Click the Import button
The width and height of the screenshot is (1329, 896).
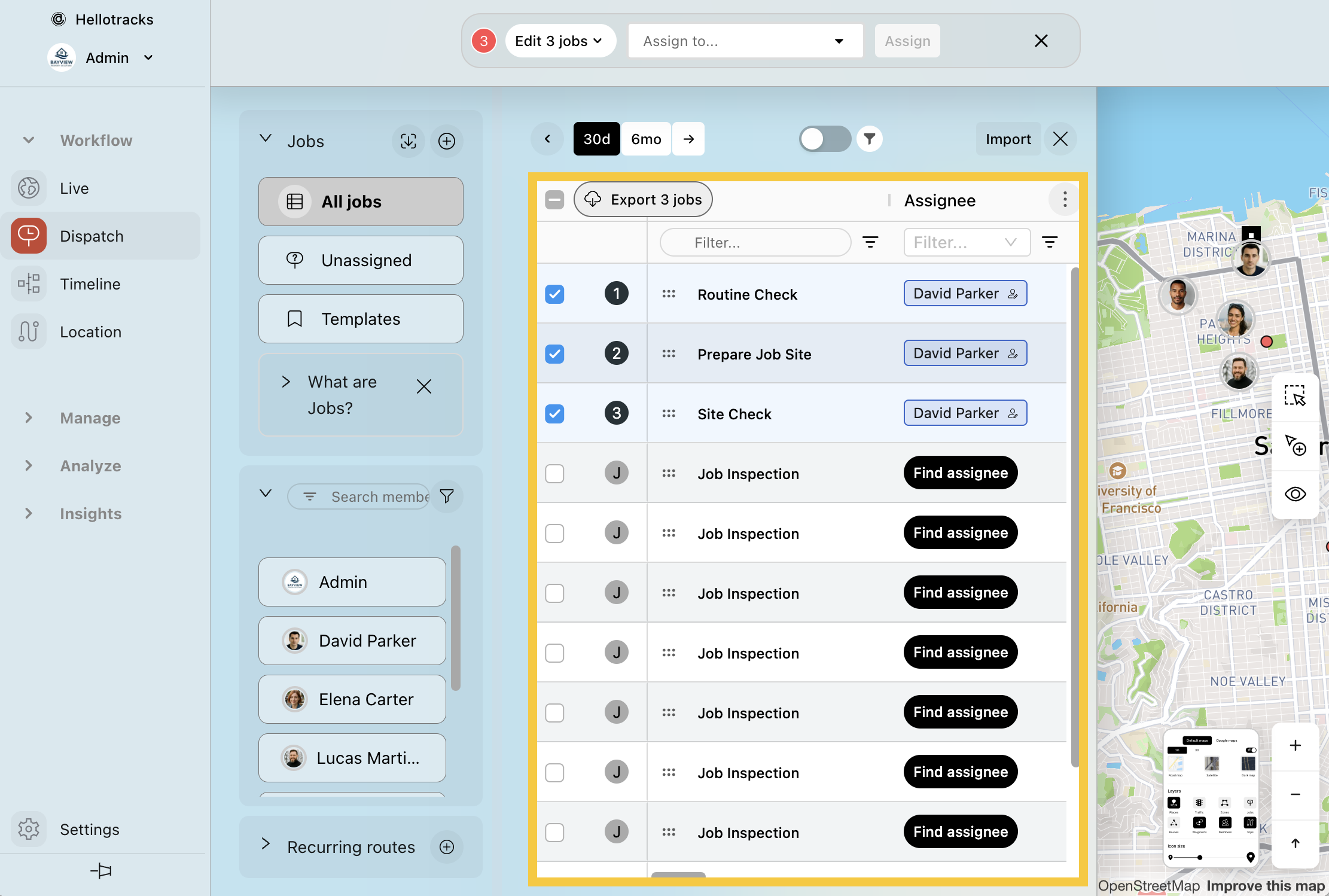point(1008,139)
